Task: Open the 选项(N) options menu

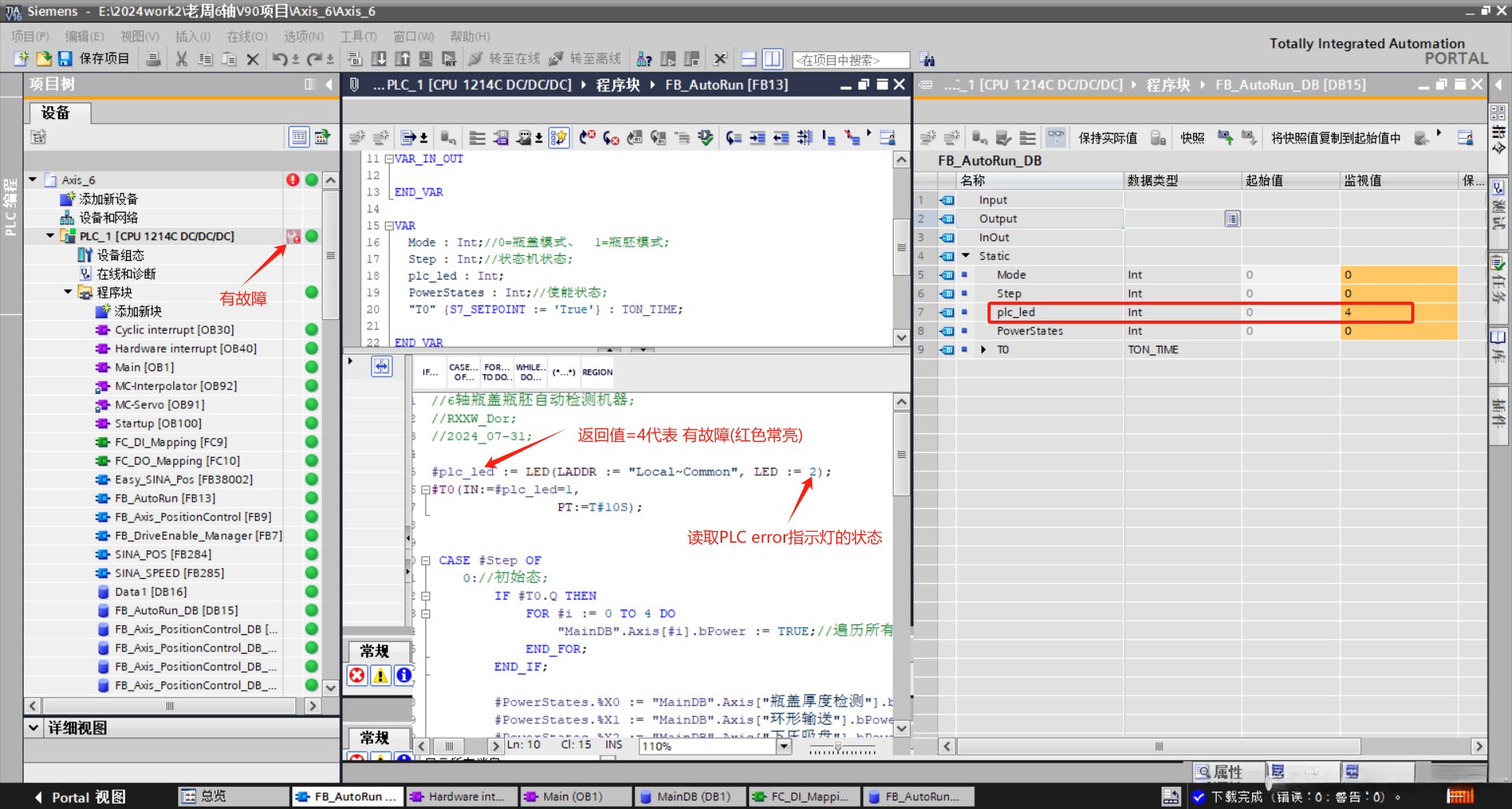Action: click(x=303, y=36)
